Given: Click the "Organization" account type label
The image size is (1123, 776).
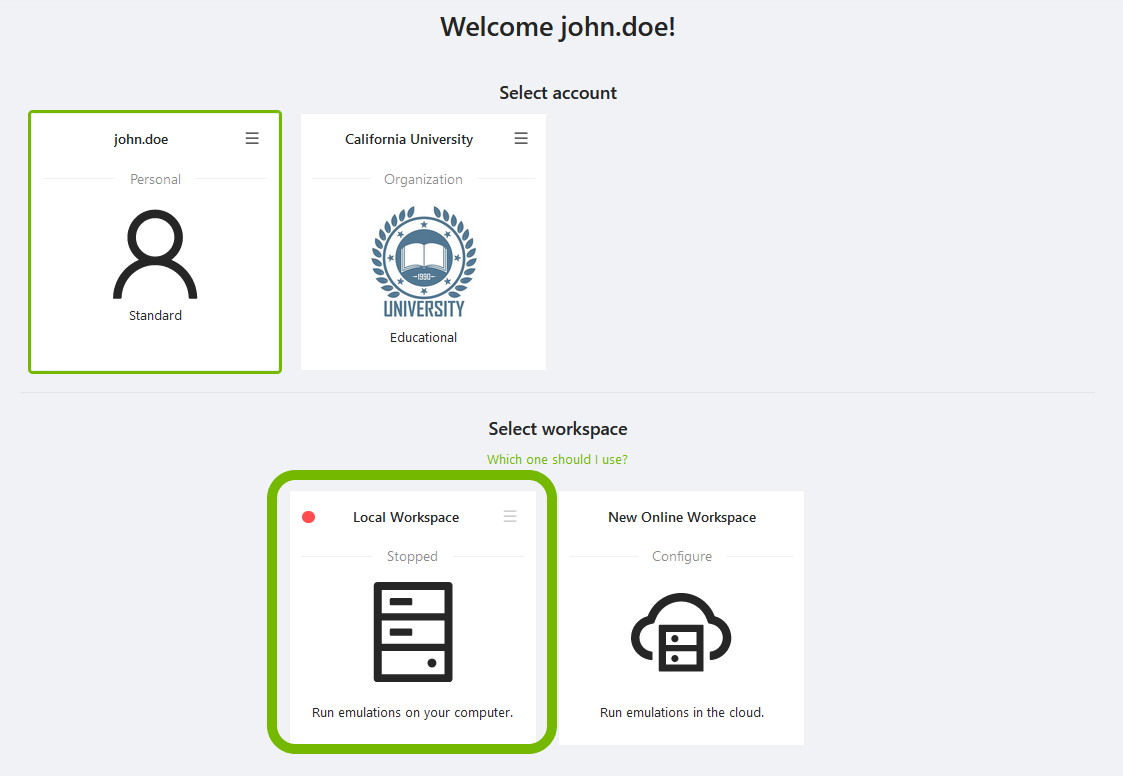Looking at the screenshot, I should click(x=424, y=180).
